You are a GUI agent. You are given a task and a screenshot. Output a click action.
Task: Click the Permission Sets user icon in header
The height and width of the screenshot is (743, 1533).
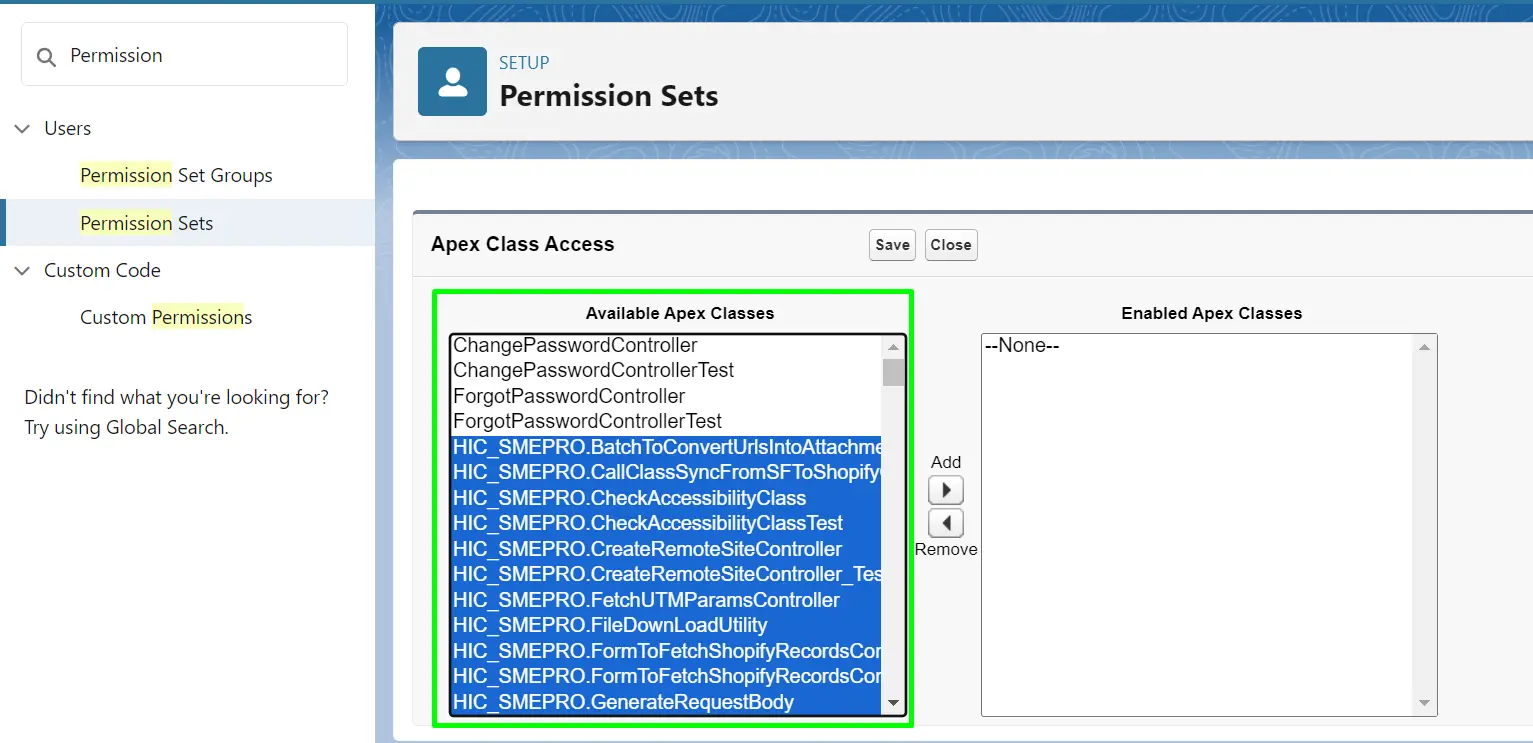[452, 81]
